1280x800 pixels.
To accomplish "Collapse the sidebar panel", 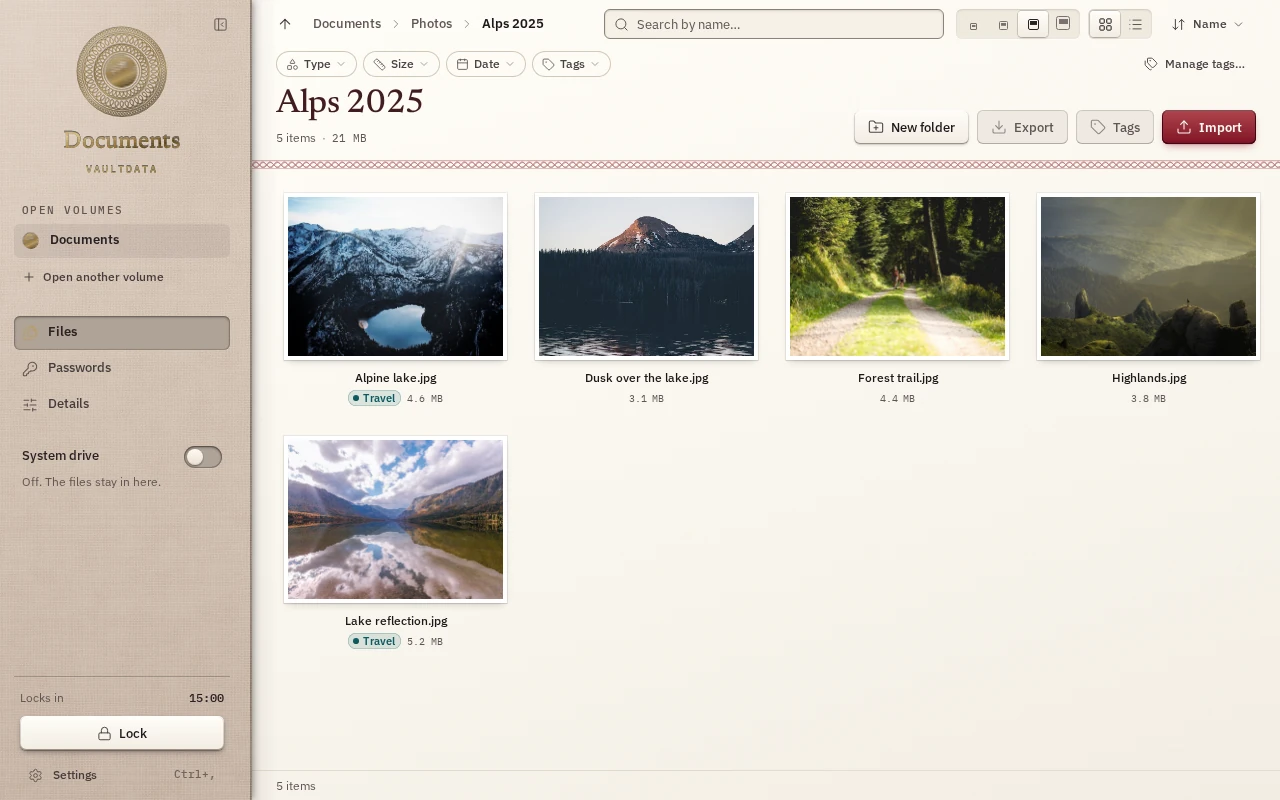I will [221, 24].
